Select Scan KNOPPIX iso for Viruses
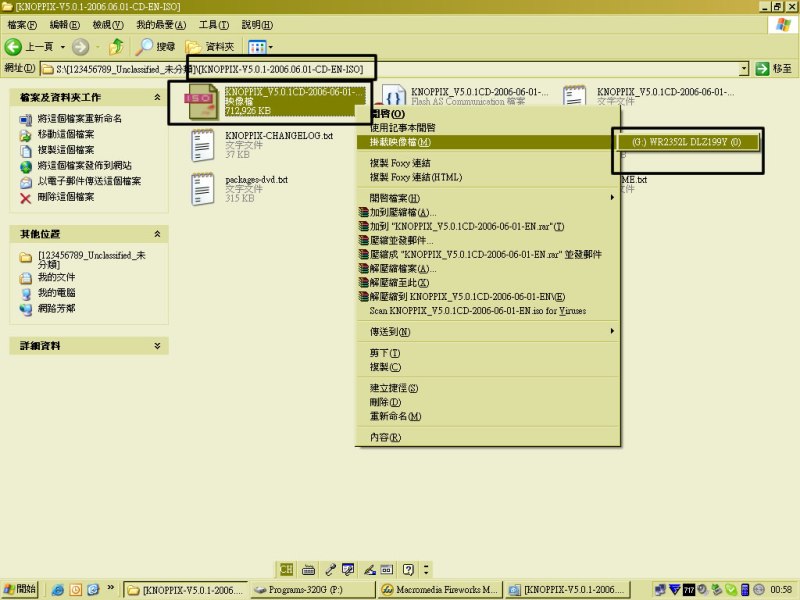Screen dimensions: 800x600 point(487,310)
